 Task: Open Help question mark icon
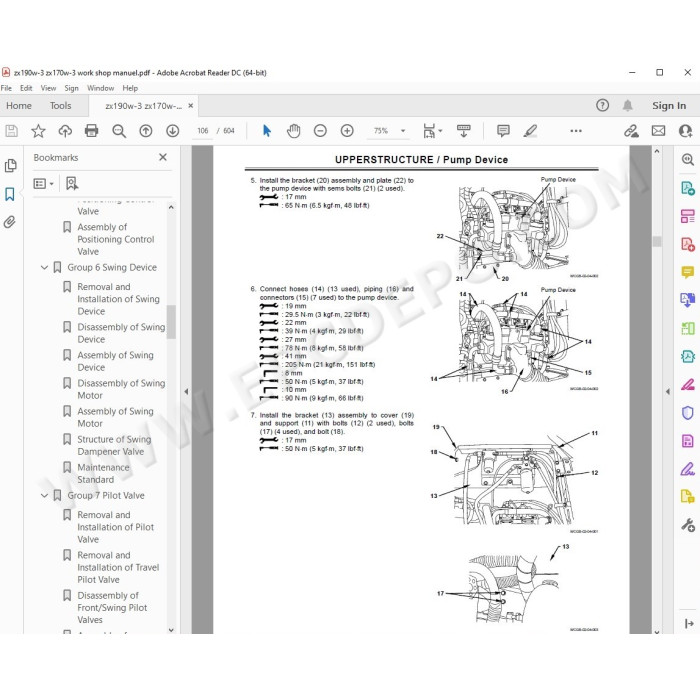point(602,105)
